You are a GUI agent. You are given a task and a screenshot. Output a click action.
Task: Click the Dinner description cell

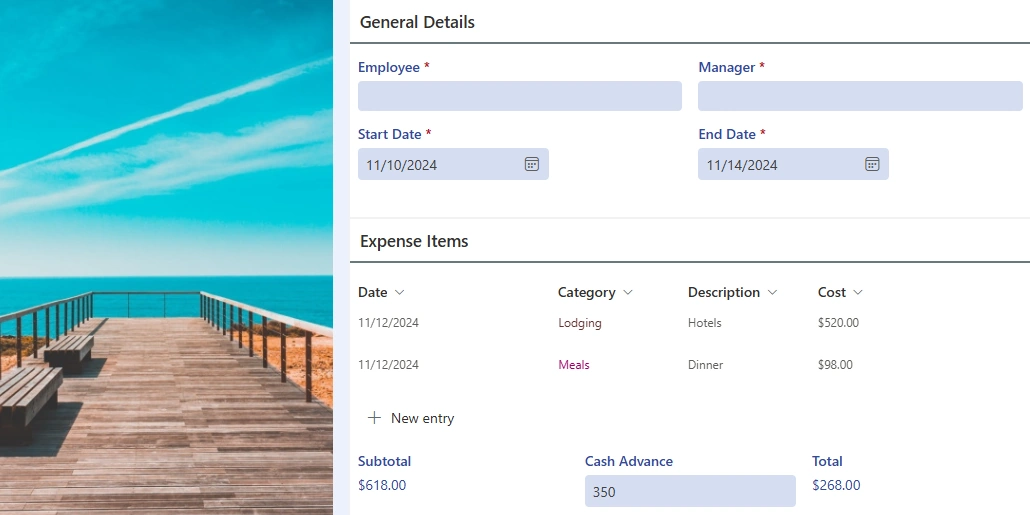pyautogui.click(x=707, y=365)
